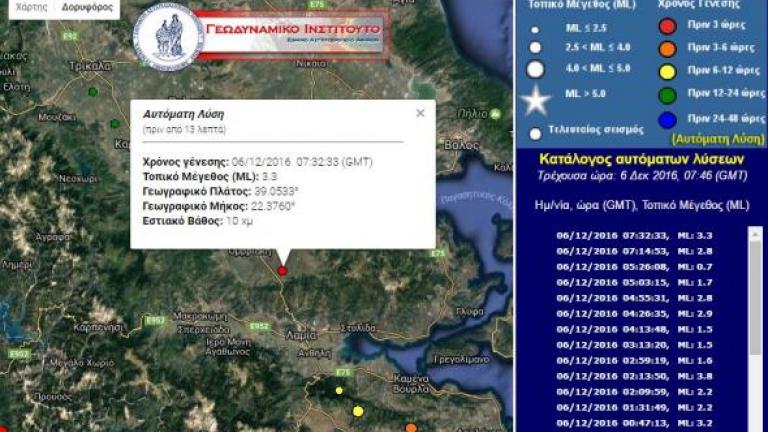Viewport: 768px width, 432px height.
Task: Click the Γεωδυναμικό Ινστιτούτο logo emblem
Action: tap(168, 37)
